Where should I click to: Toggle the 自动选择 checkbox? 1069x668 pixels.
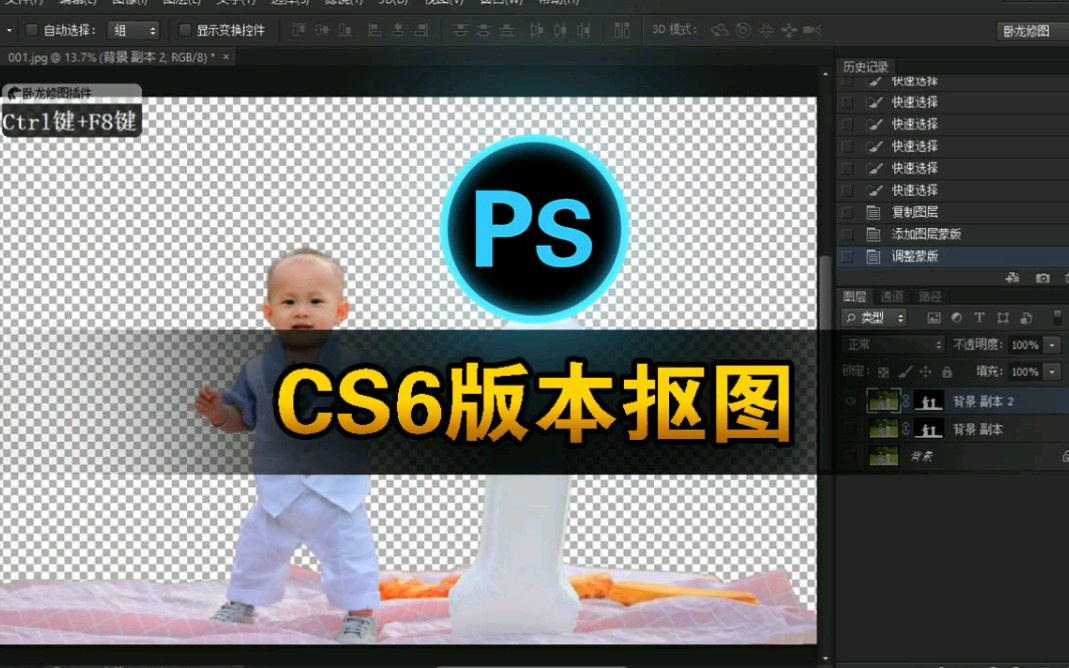pyautogui.click(x=31, y=30)
